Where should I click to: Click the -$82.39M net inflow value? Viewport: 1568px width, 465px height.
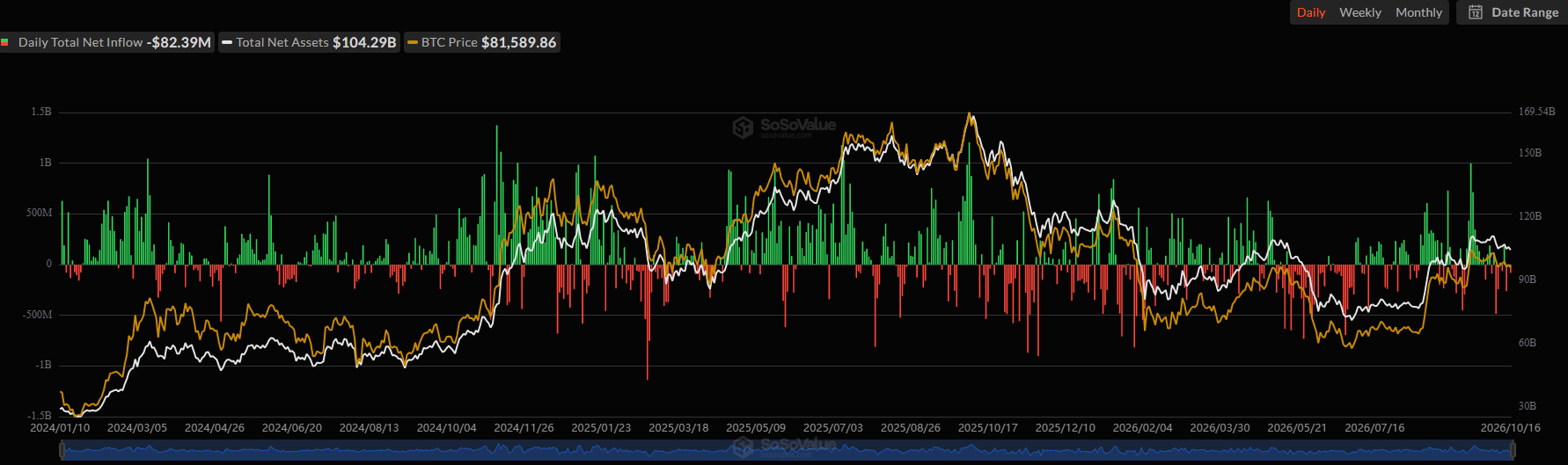[179, 42]
